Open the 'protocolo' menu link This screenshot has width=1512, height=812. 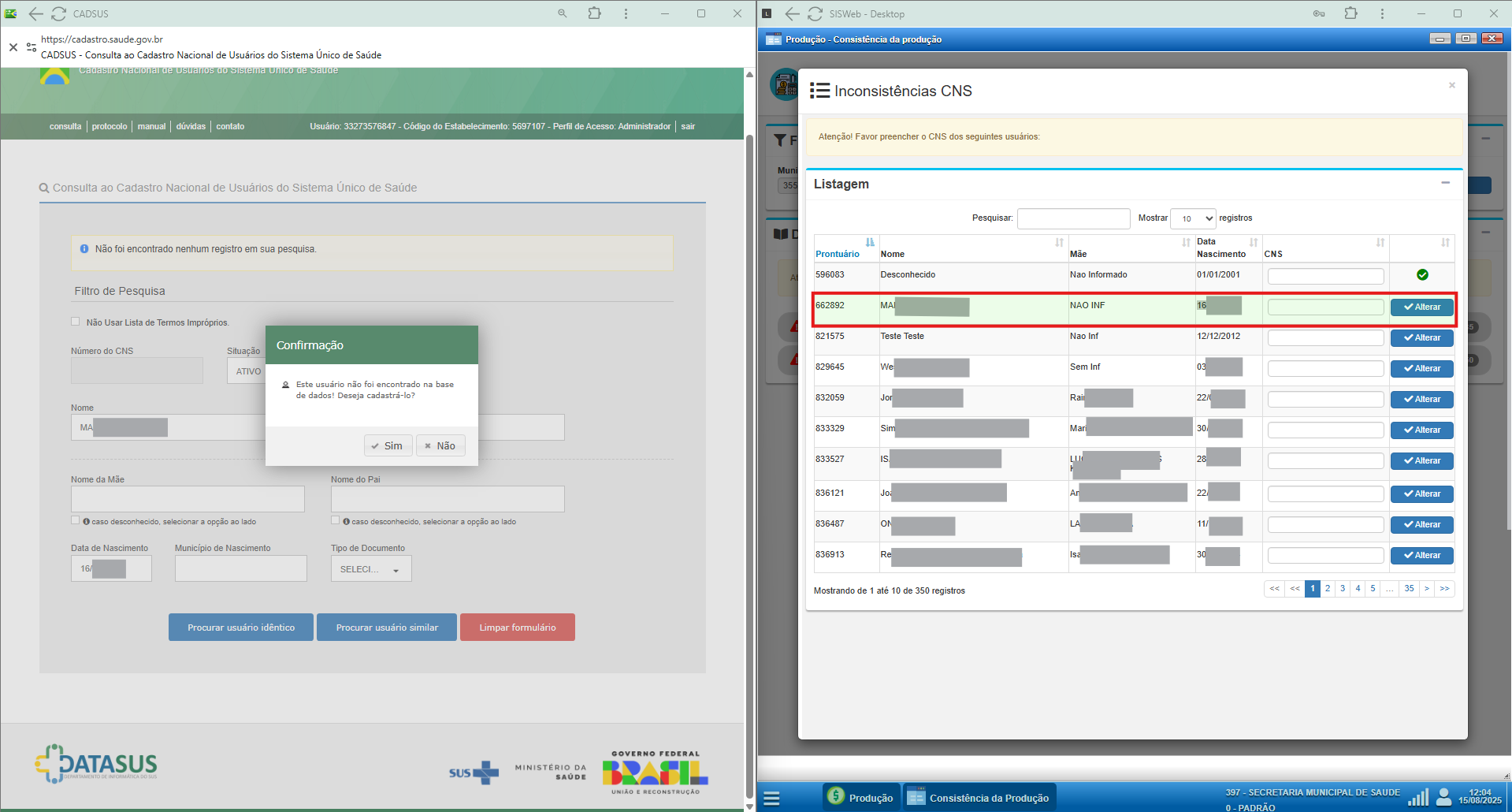click(110, 126)
